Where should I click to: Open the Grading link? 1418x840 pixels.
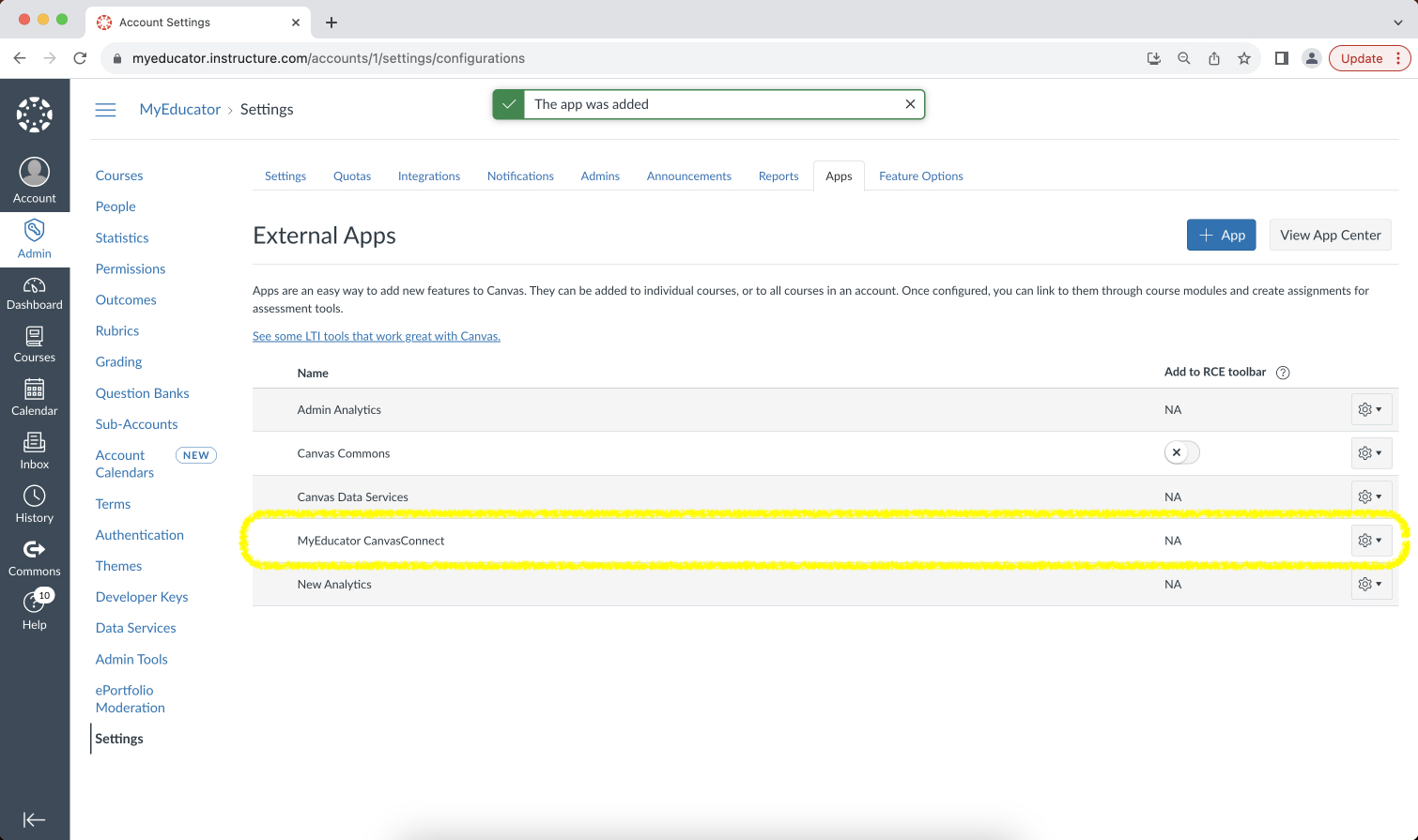tap(118, 362)
